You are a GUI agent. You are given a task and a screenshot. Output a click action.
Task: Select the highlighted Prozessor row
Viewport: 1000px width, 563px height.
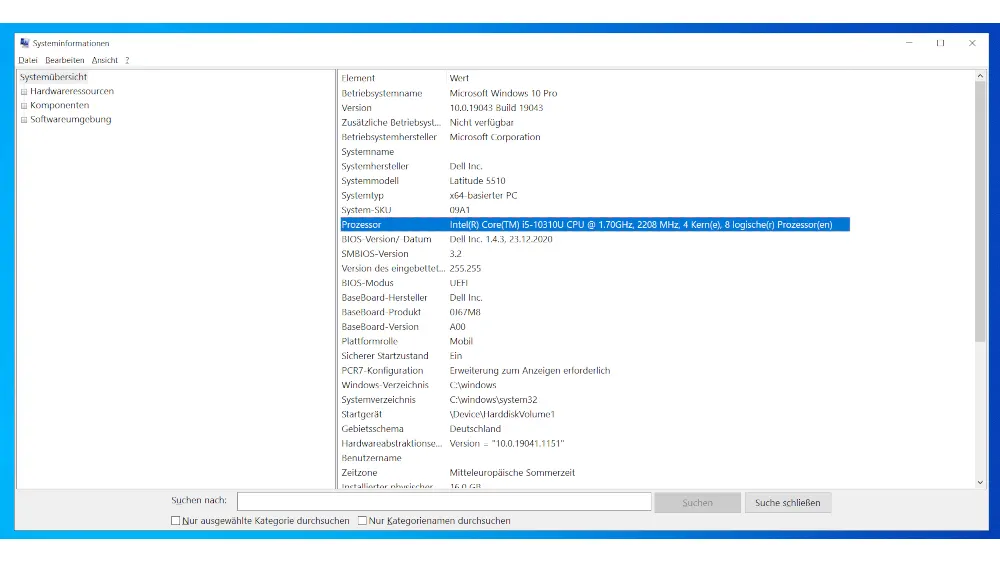(x=595, y=224)
